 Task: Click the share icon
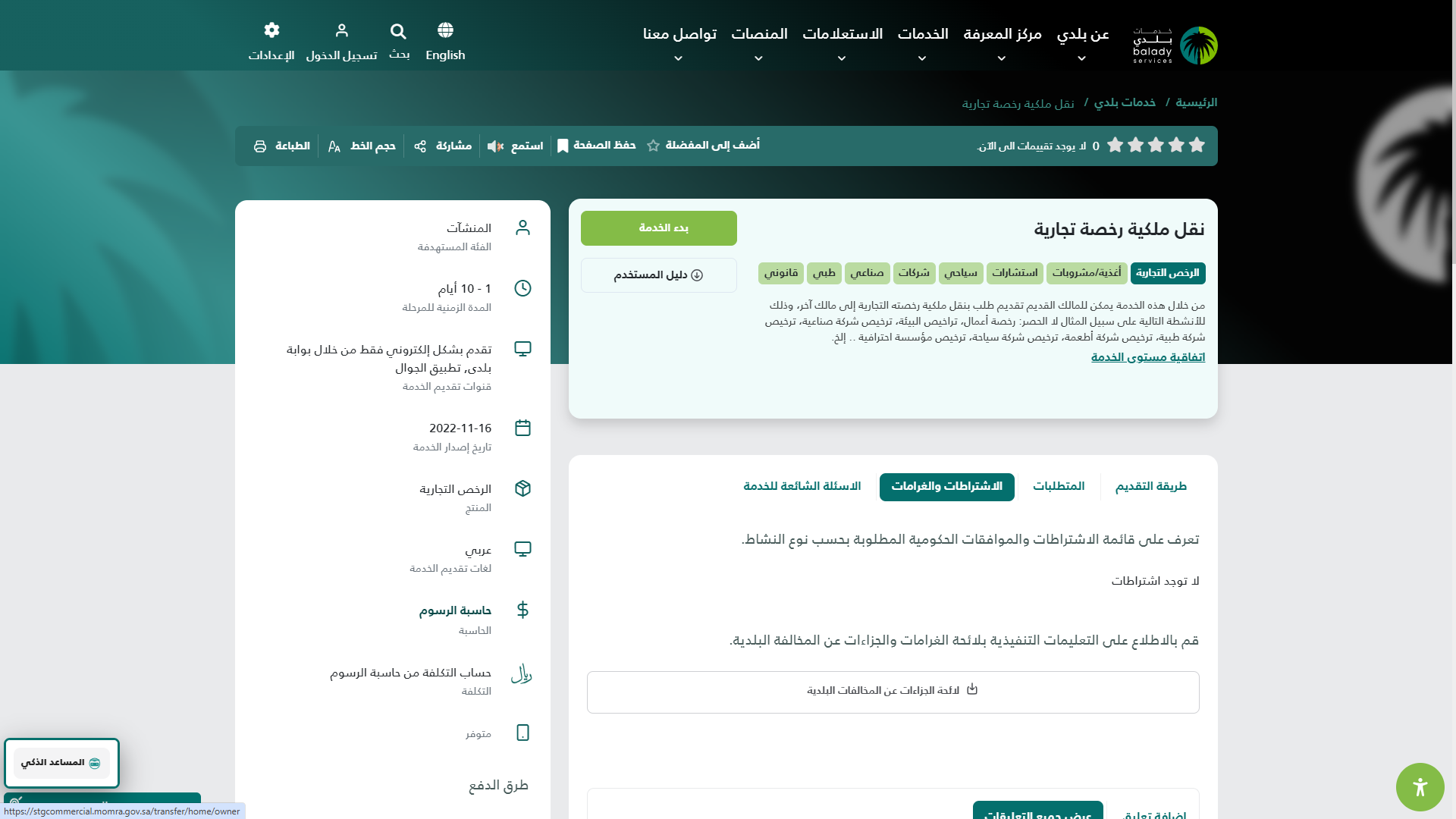[x=420, y=146]
